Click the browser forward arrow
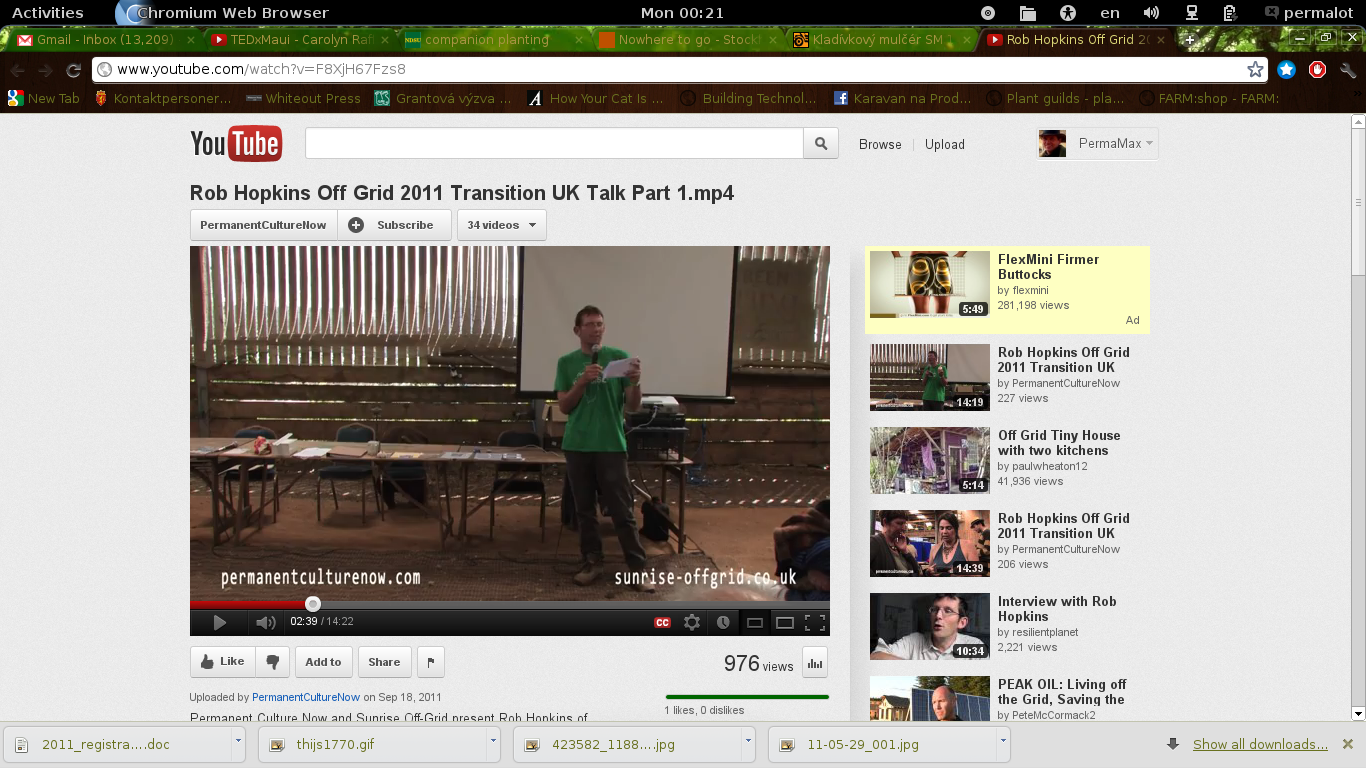The width and height of the screenshot is (1366, 768). point(46,70)
